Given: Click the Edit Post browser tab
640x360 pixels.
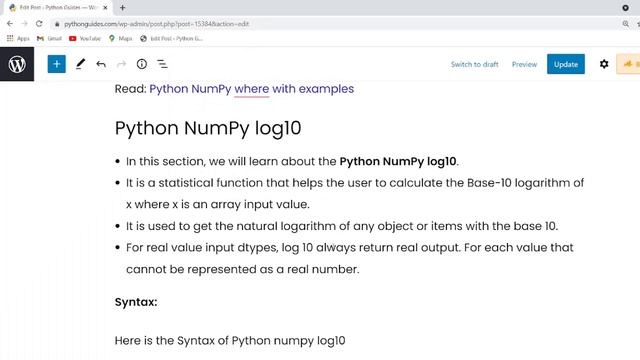Looking at the screenshot, I should pos(59,8).
